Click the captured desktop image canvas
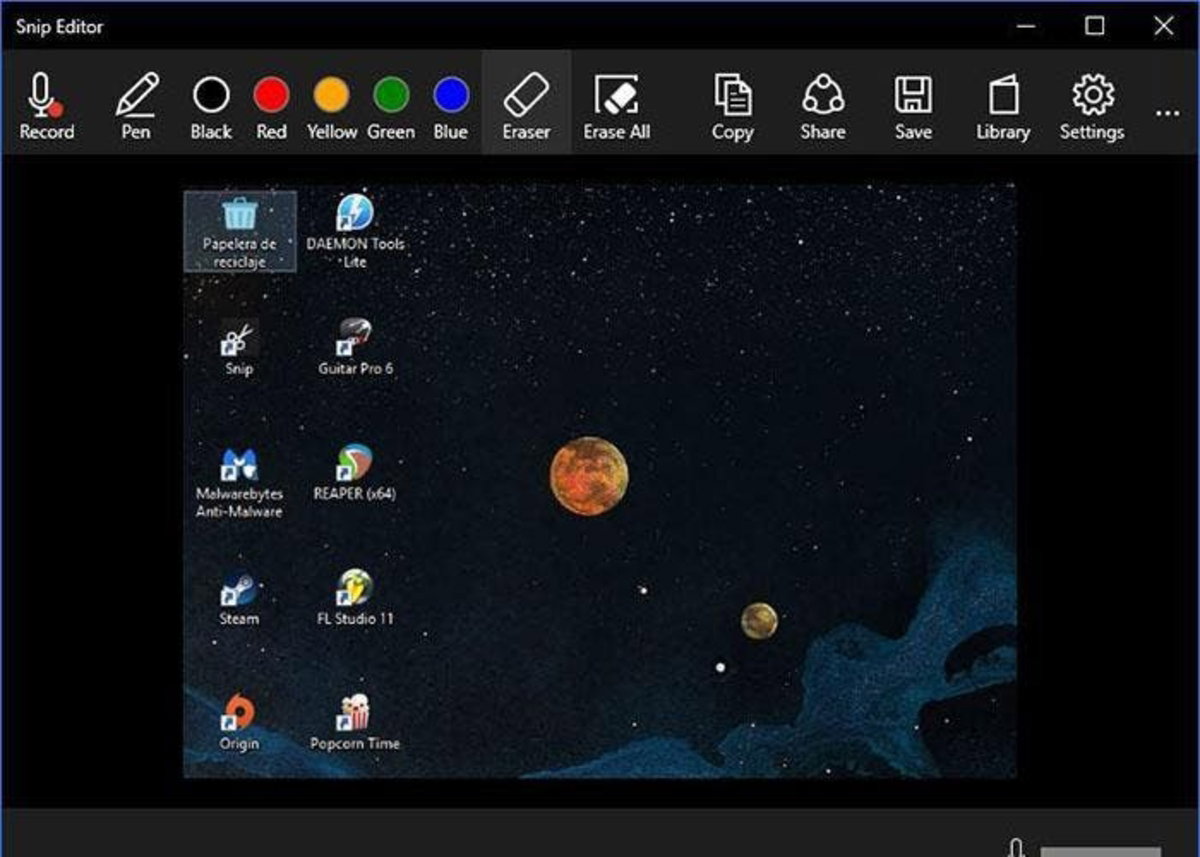Image resolution: width=1200 pixels, height=857 pixels. 600,481
